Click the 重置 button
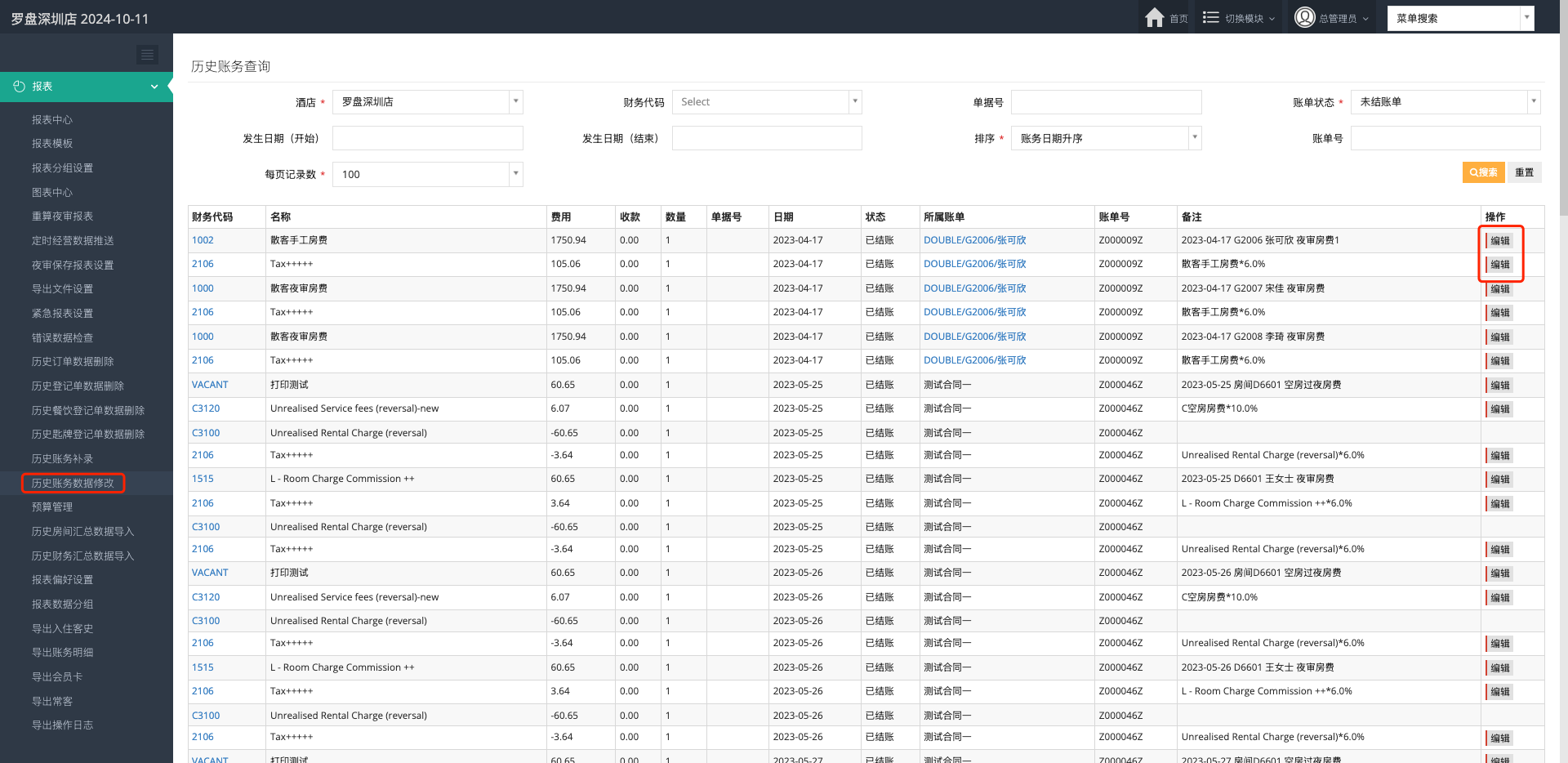1568x763 pixels. pos(1524,172)
